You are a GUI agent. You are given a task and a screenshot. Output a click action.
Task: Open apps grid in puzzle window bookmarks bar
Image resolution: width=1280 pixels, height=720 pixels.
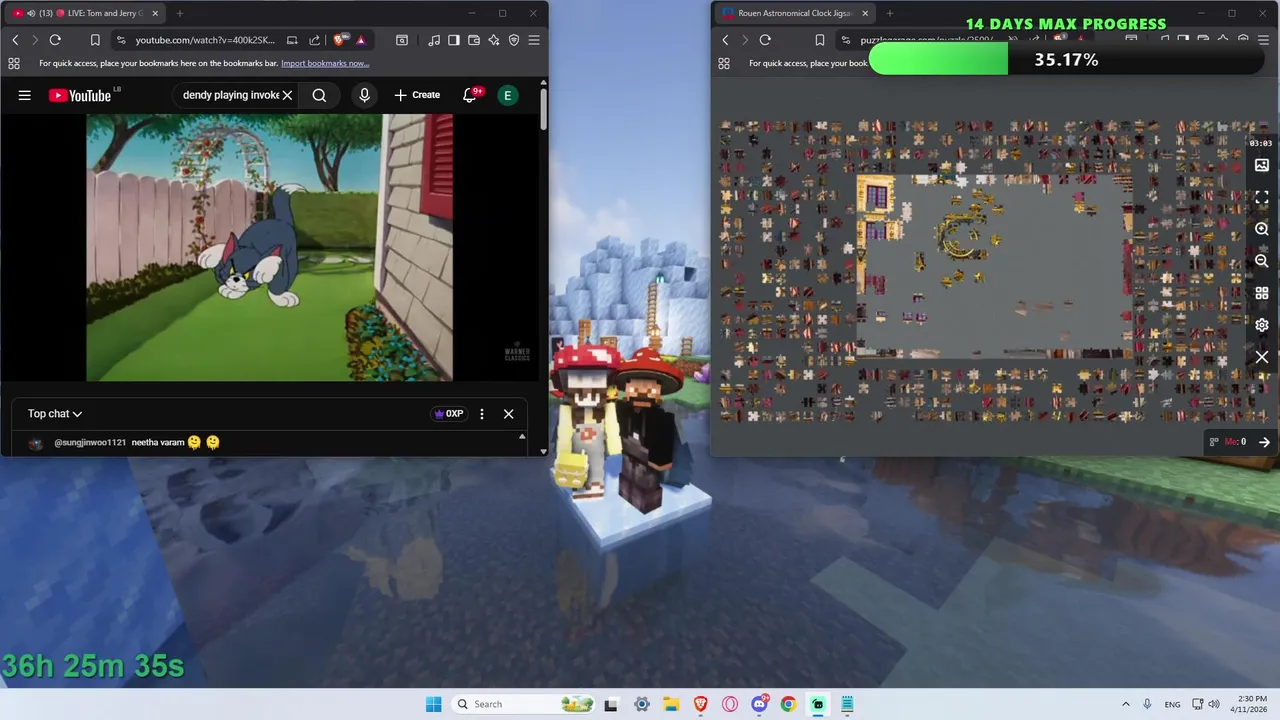tap(723, 63)
